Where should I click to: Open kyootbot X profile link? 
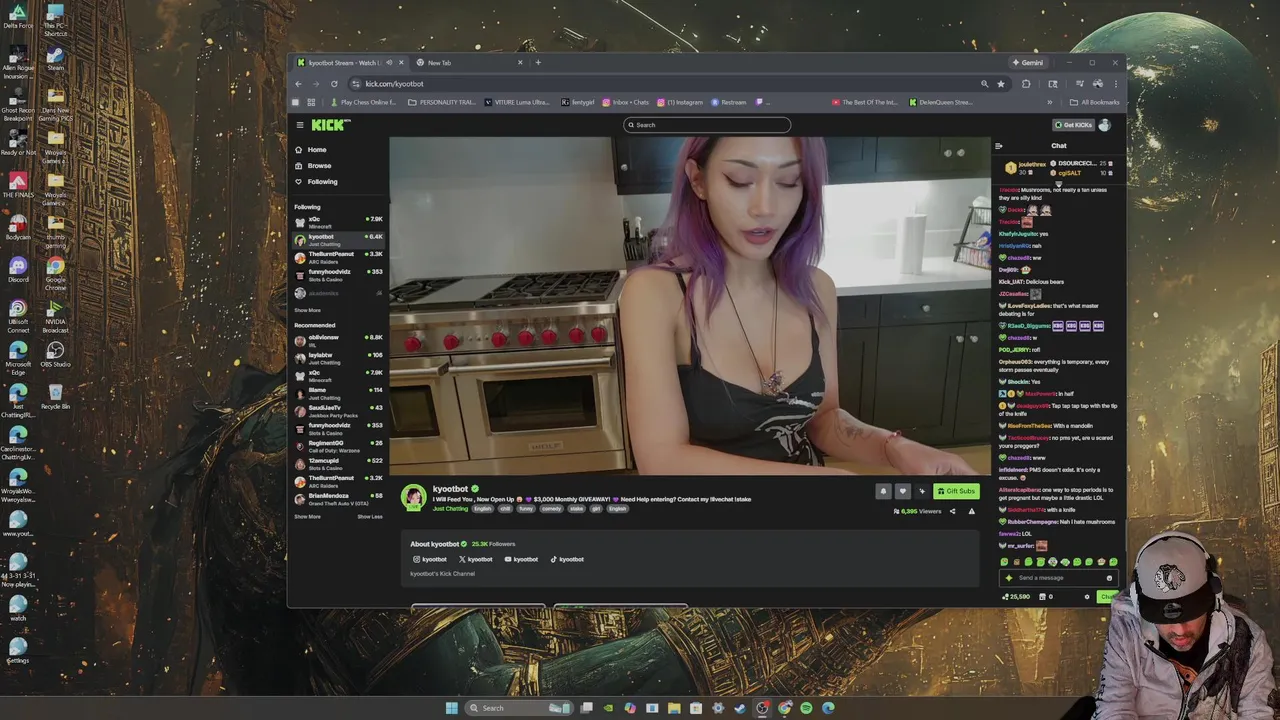point(476,559)
